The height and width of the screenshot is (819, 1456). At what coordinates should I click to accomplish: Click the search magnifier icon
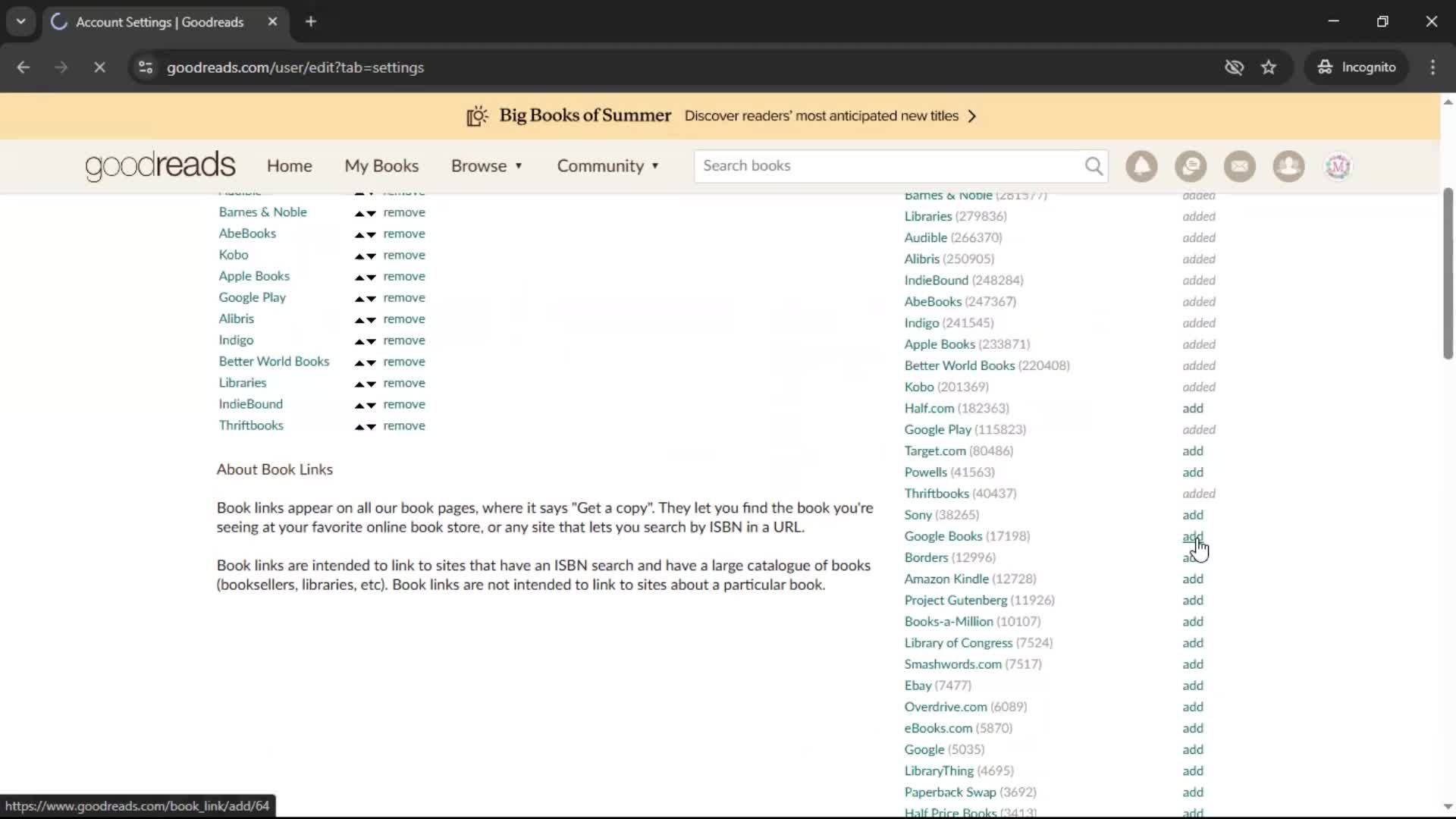coord(1094,166)
